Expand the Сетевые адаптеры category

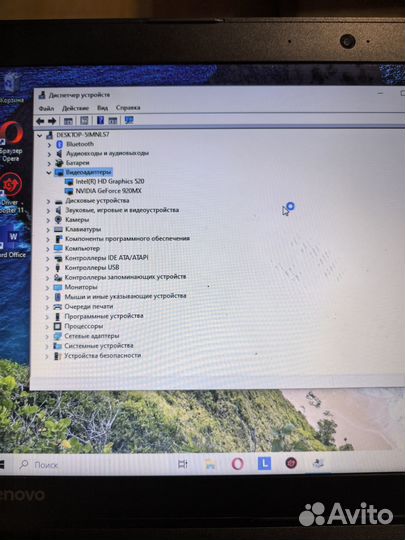point(48,337)
